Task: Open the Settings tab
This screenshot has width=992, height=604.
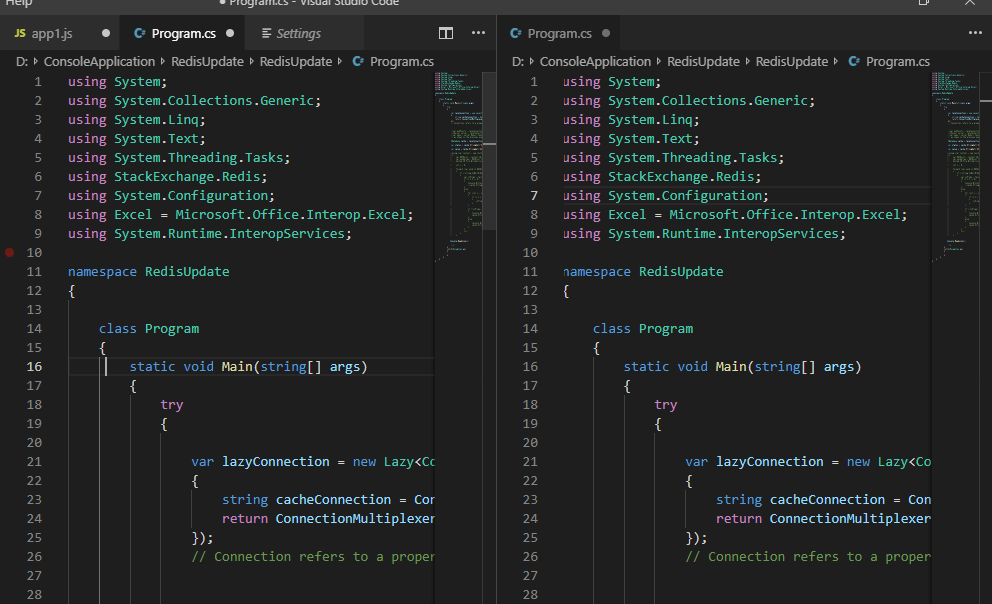Action: coord(299,34)
